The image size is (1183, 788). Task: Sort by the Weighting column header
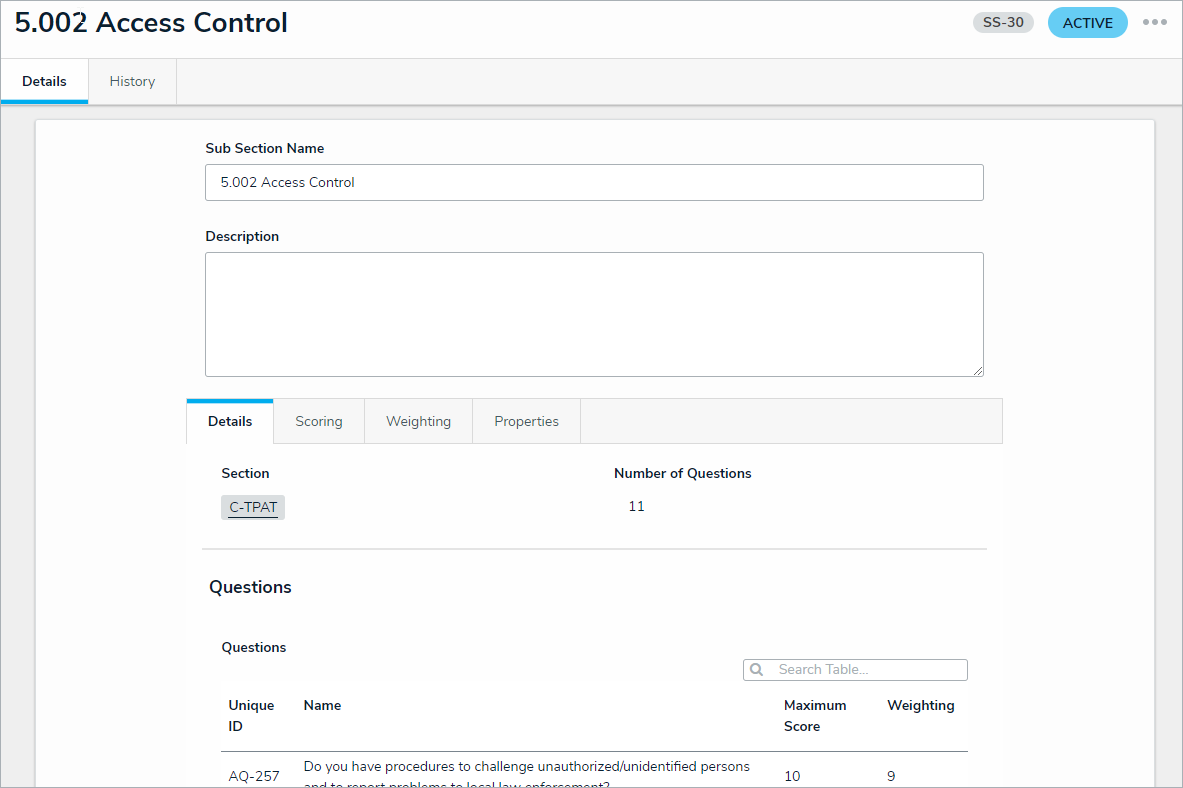click(920, 706)
